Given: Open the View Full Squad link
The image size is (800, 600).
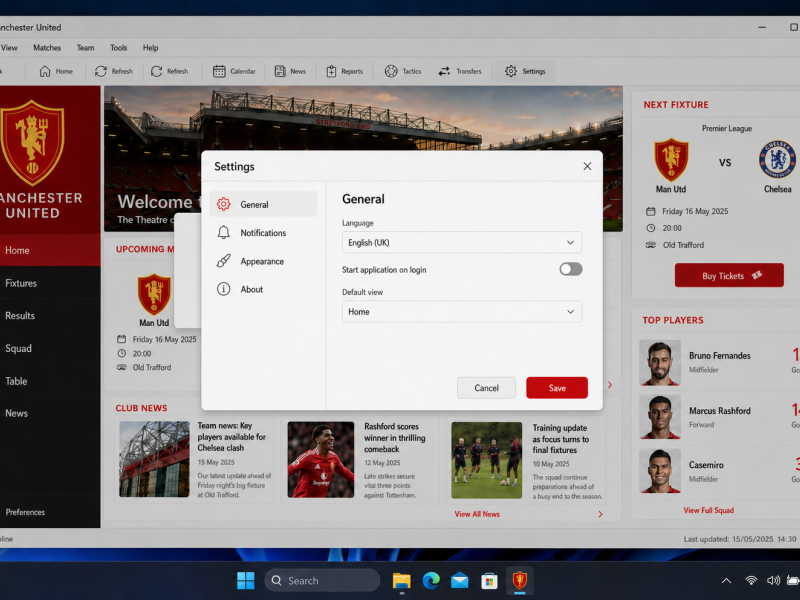Looking at the screenshot, I should pos(708,510).
